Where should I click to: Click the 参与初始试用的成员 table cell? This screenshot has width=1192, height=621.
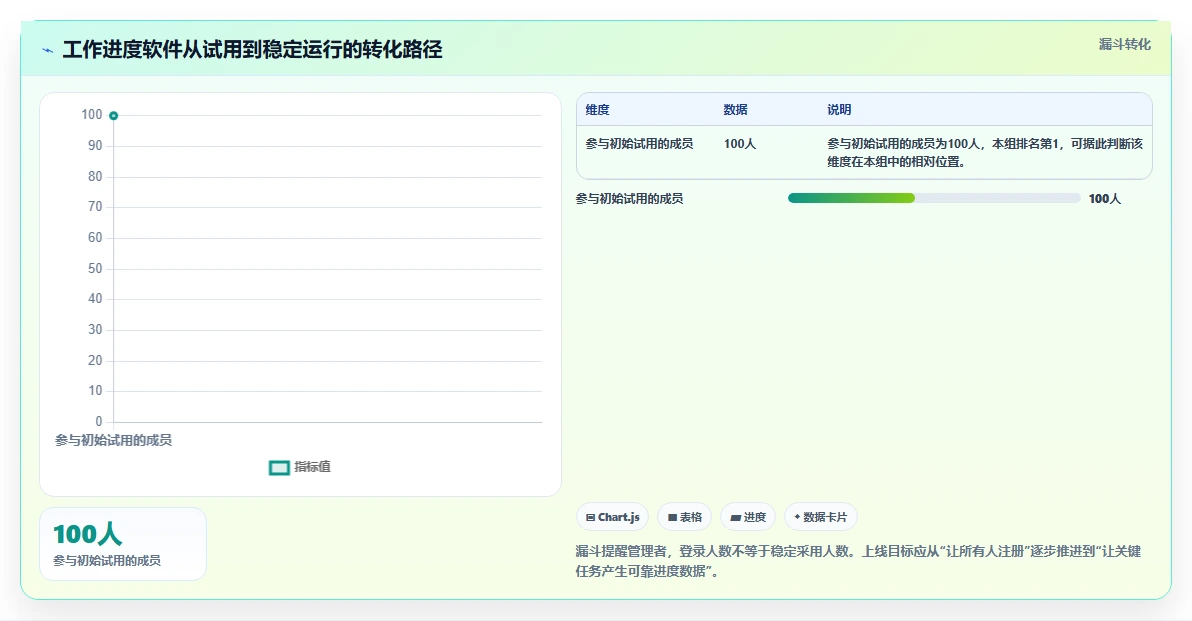point(639,144)
